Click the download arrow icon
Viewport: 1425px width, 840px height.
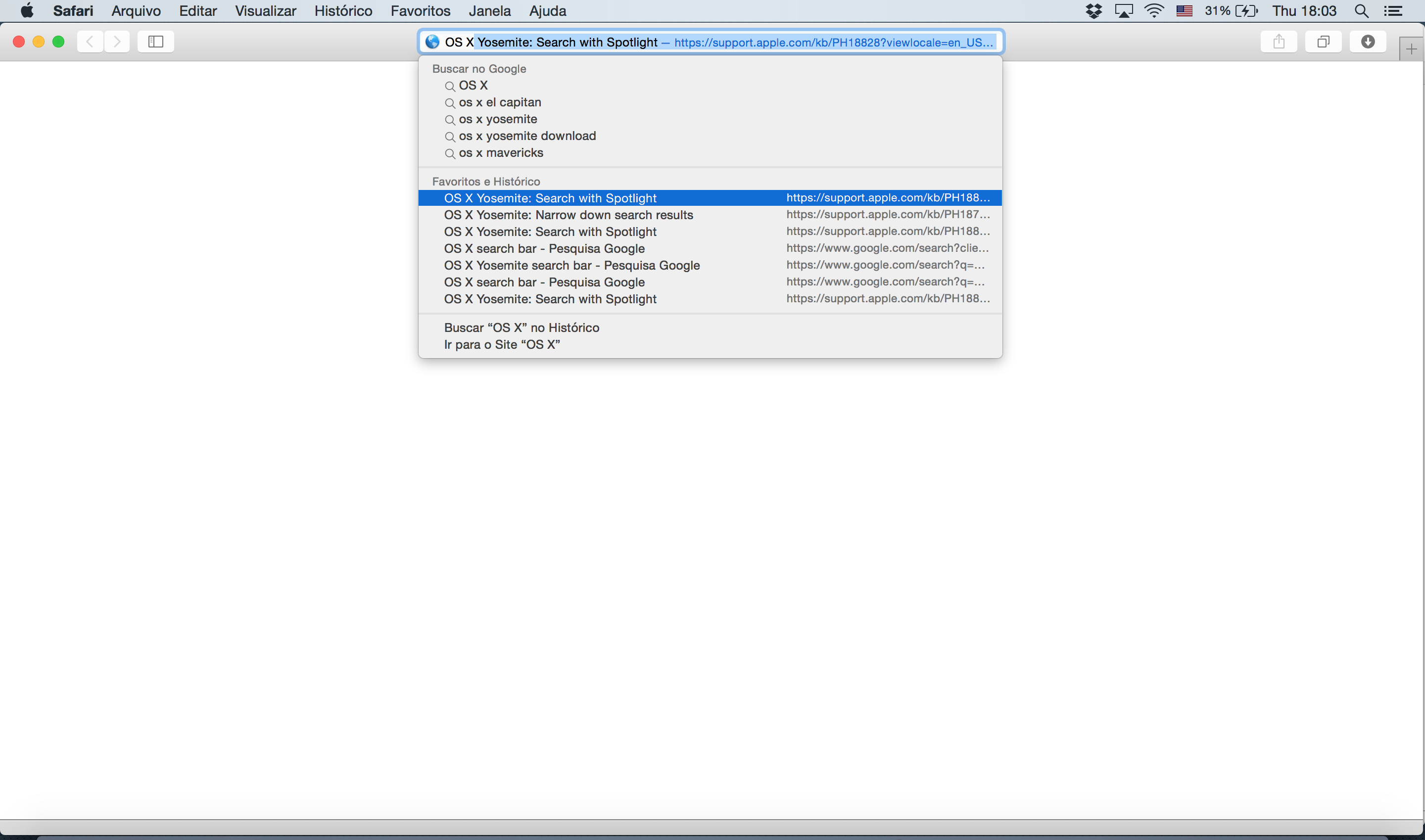pos(1368,42)
